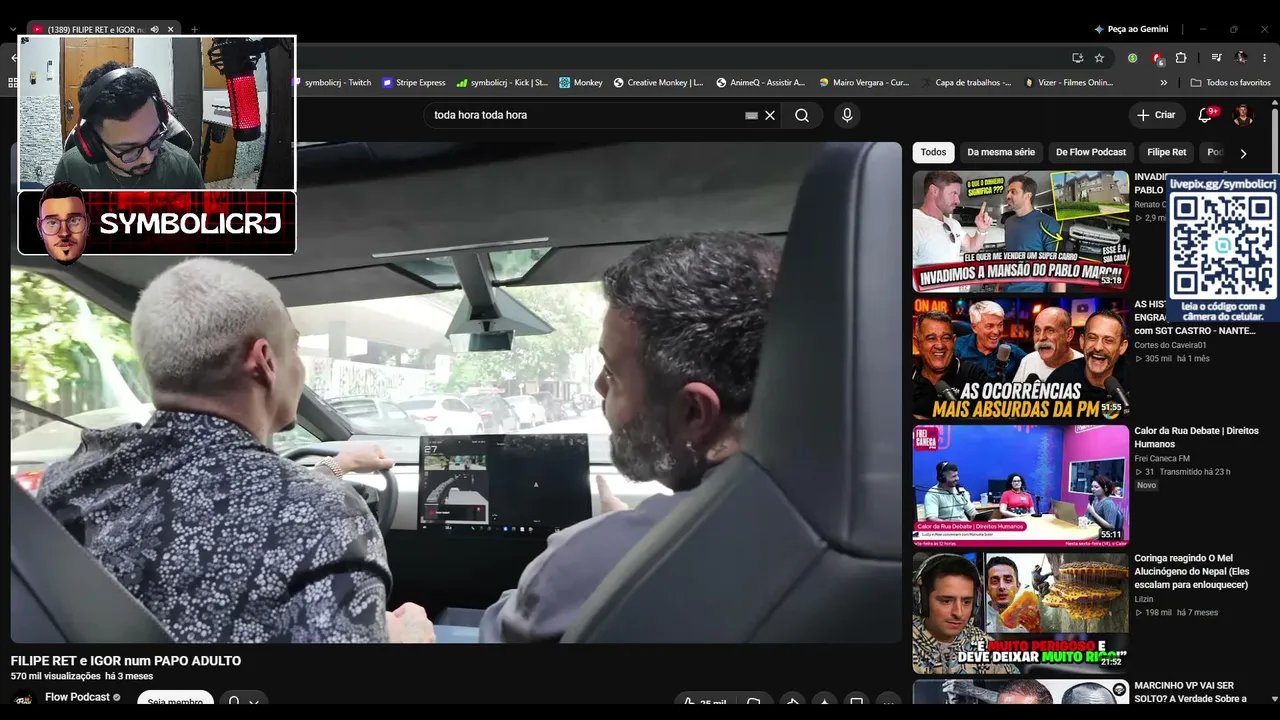Click Peça ao Gemini button
Screen dimensions: 1280x720
coord(1131,29)
